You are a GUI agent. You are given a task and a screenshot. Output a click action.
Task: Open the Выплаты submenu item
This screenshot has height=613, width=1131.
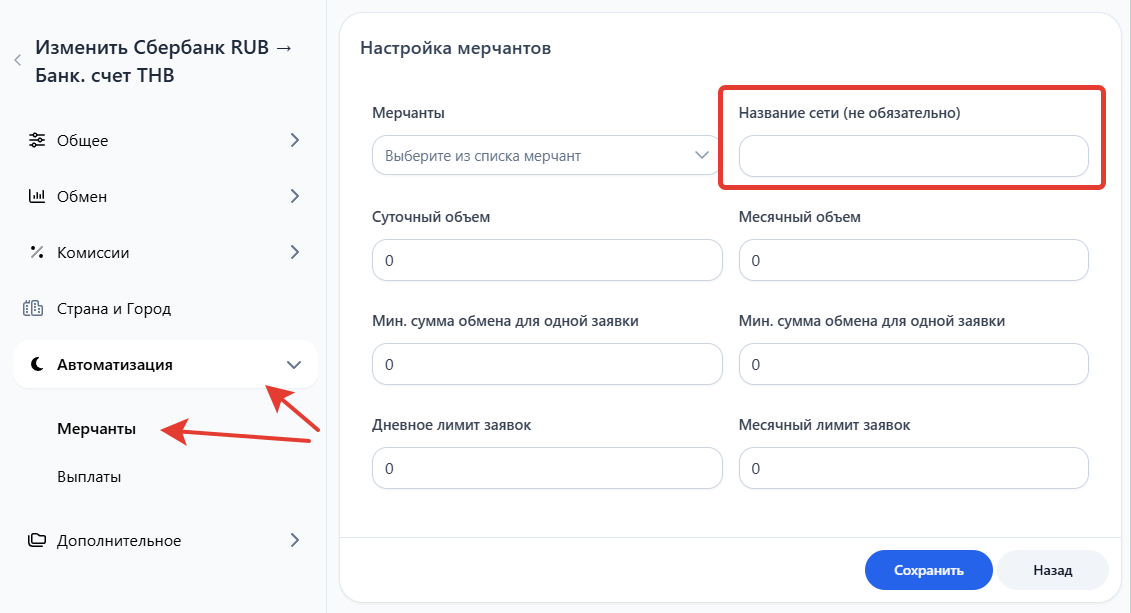[89, 477]
